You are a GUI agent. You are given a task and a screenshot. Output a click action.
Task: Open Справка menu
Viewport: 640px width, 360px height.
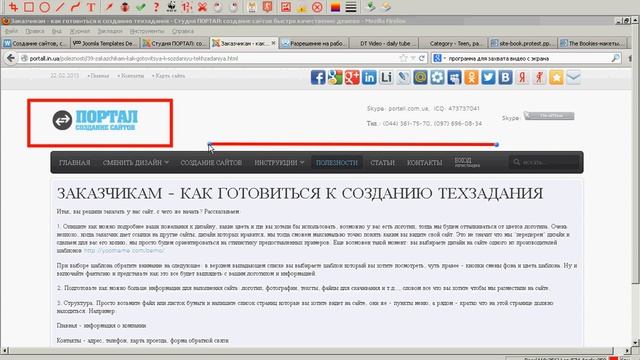[x=182, y=31]
